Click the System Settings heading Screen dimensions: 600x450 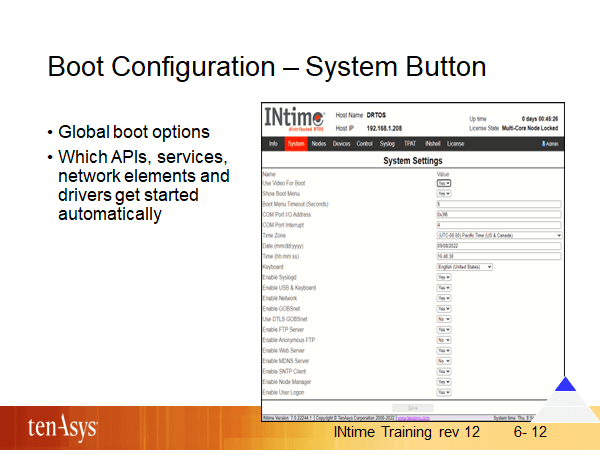[x=413, y=161]
